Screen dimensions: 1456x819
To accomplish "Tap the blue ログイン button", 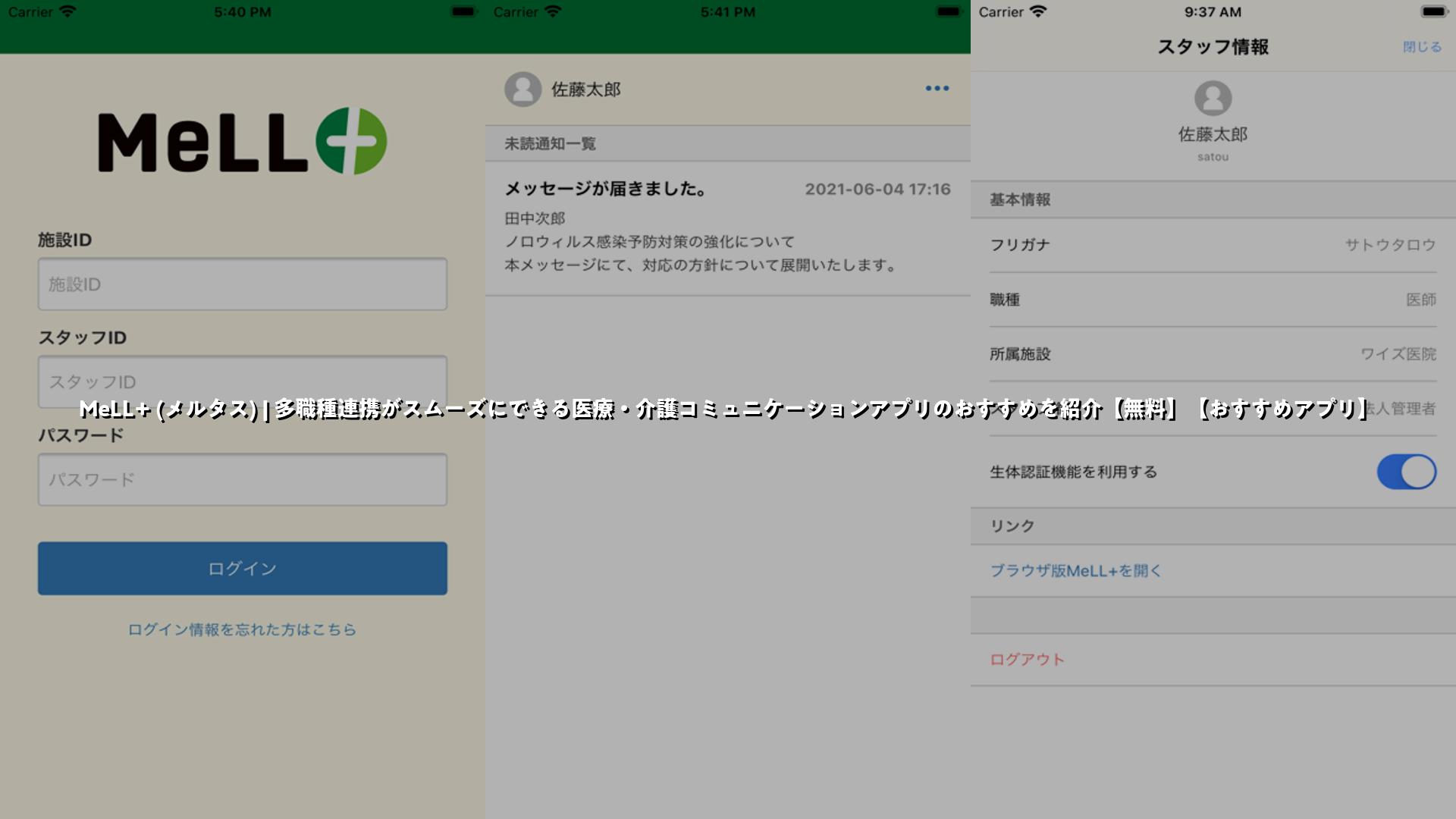I will 243,568.
